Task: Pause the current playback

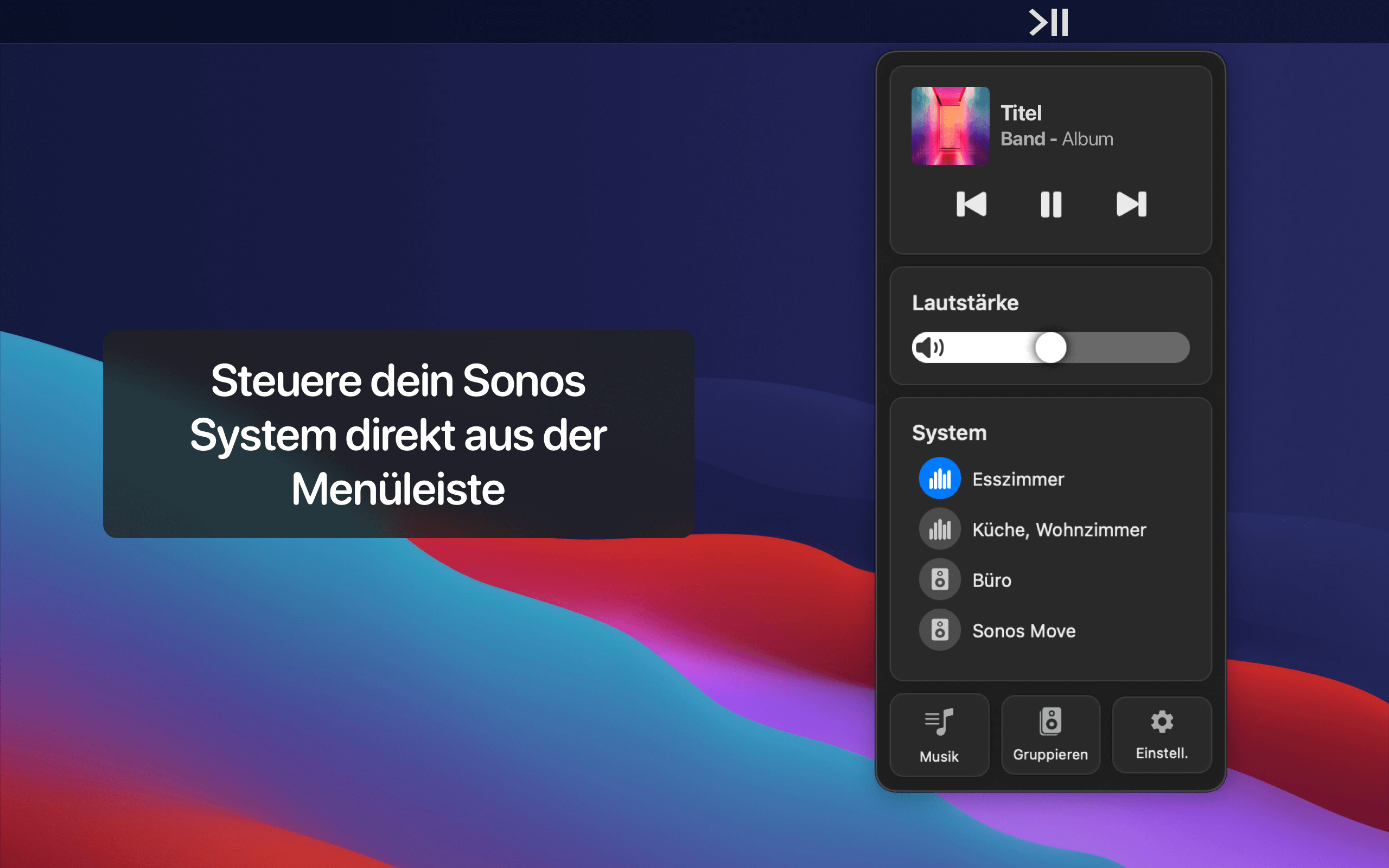Action: tap(1051, 204)
